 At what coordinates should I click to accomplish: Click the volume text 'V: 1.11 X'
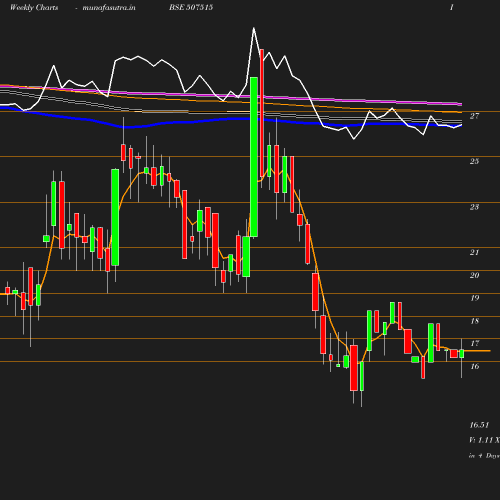coord(484,440)
